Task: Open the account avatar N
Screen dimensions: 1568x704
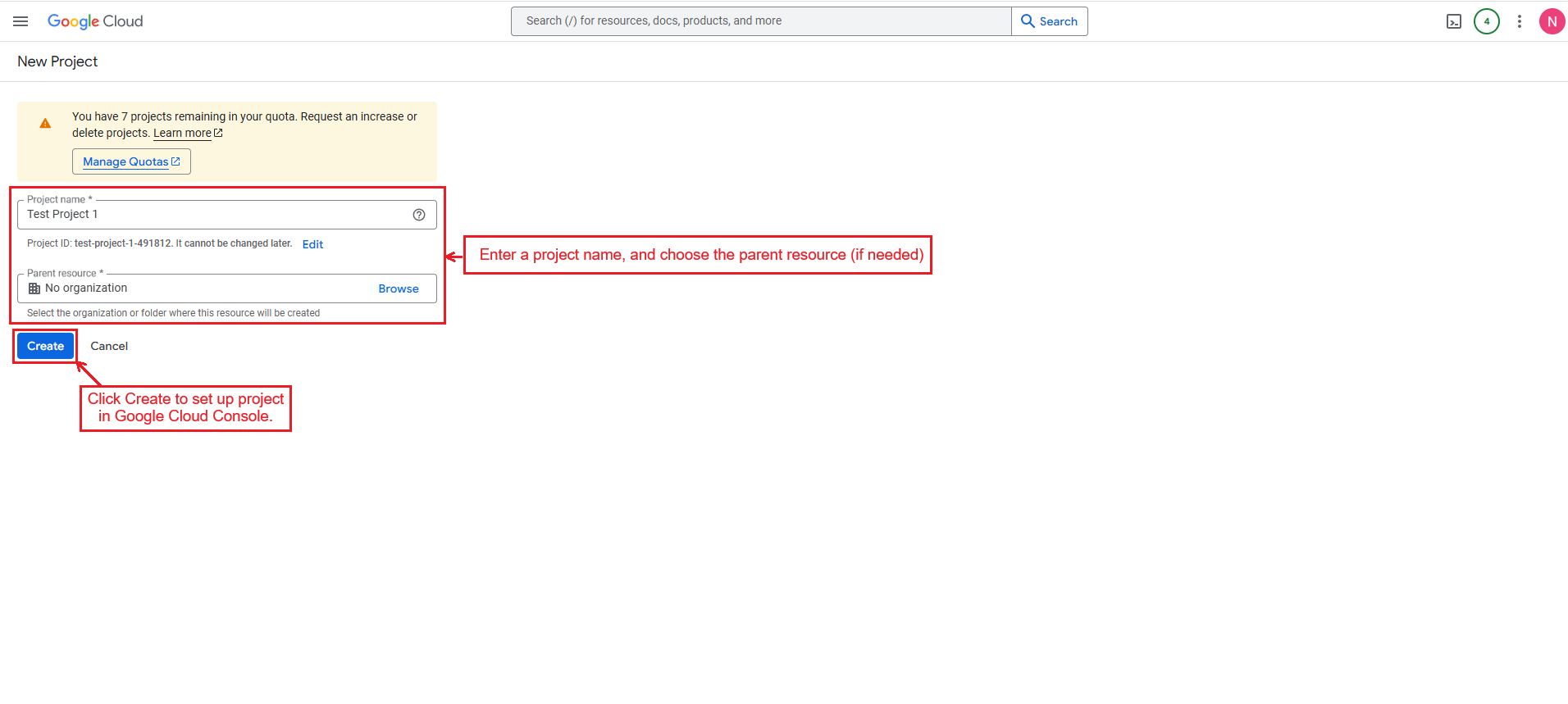Action: (1551, 21)
